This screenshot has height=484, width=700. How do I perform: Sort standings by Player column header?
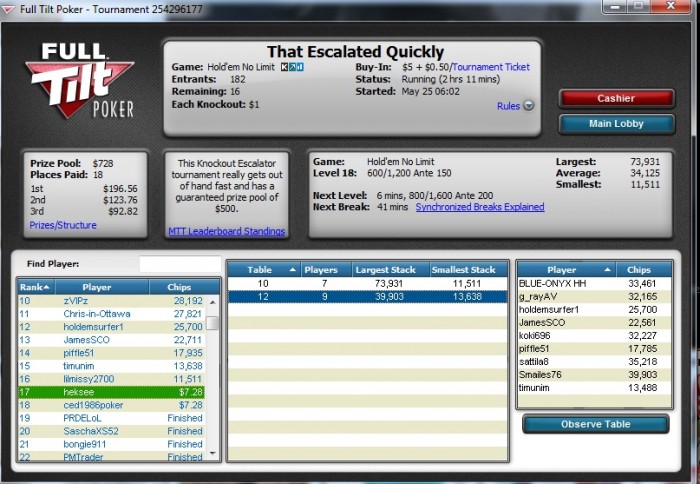(x=102, y=287)
